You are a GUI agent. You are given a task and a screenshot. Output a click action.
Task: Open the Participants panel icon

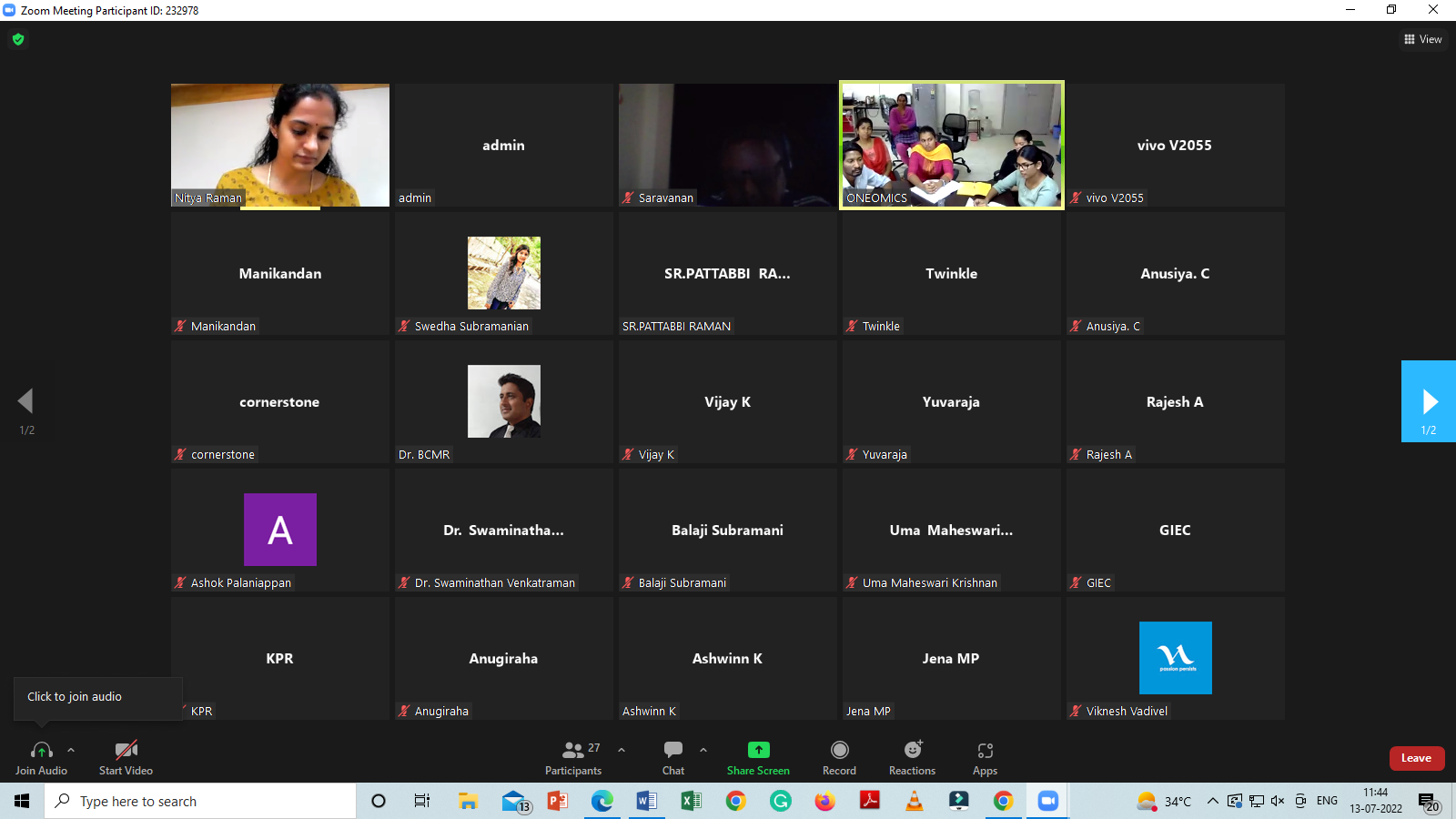[573, 751]
